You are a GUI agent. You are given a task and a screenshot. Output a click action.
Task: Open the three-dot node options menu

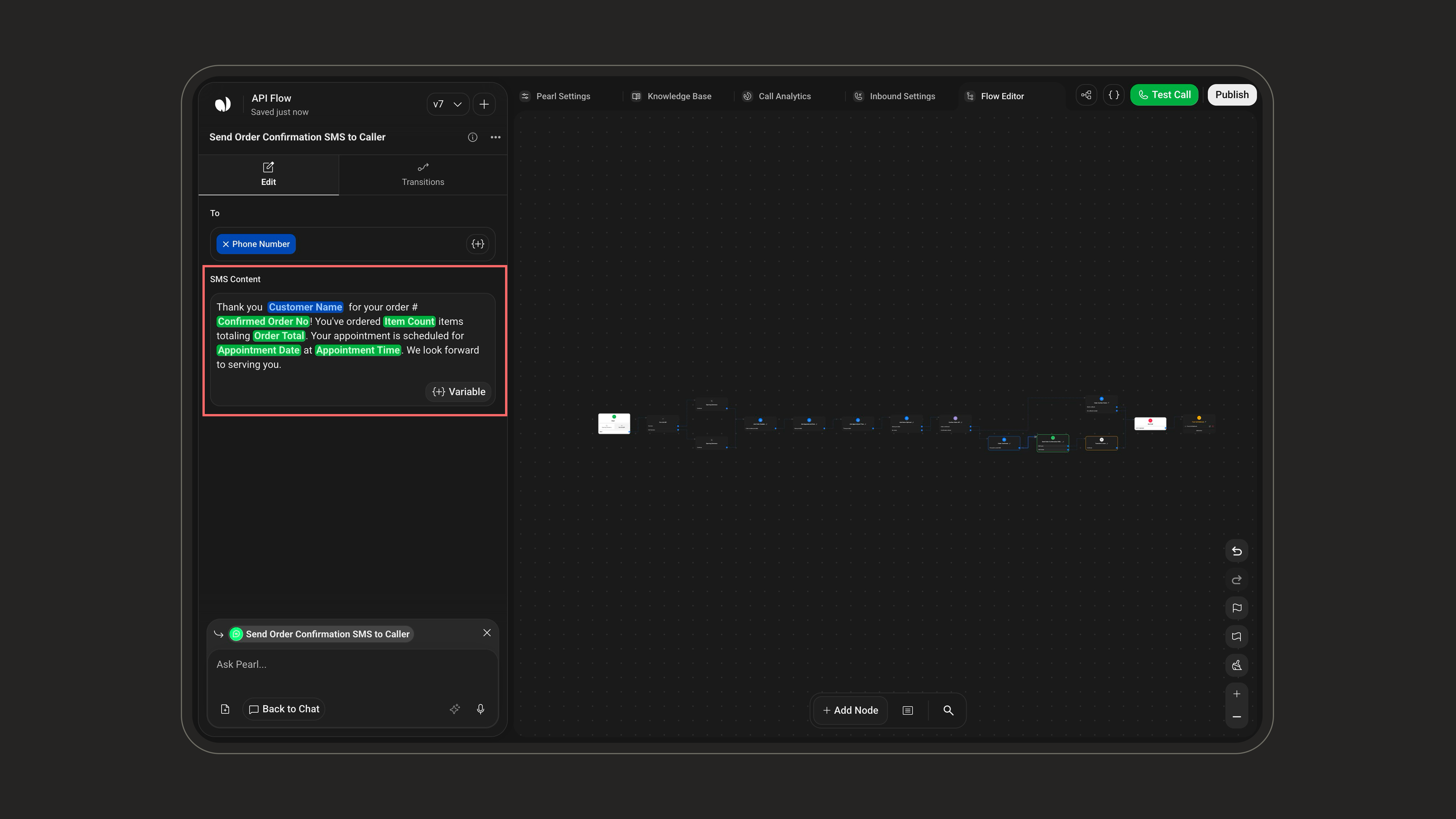[x=496, y=137]
